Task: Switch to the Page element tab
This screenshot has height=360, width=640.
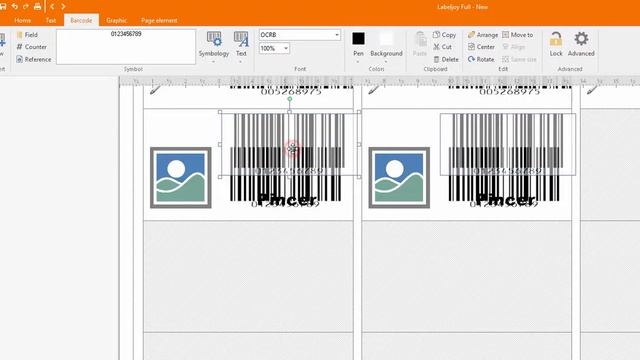Action: (159, 20)
